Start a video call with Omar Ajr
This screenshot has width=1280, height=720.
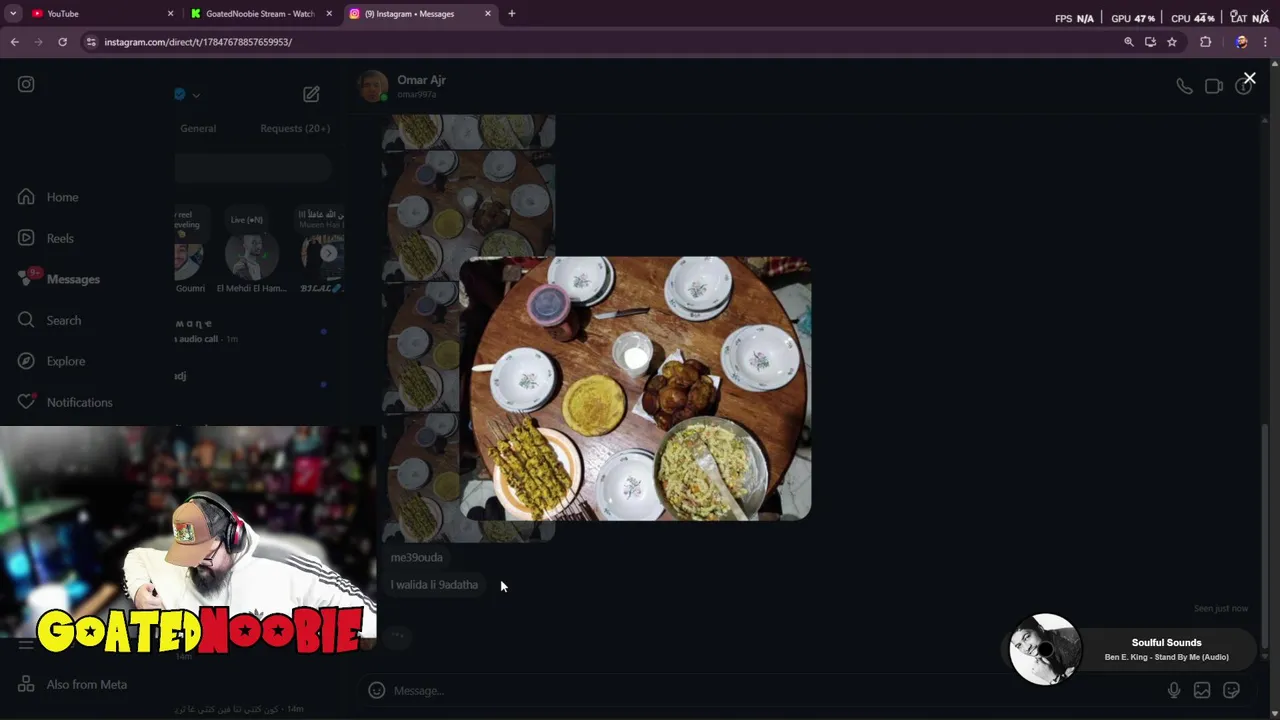click(1214, 86)
